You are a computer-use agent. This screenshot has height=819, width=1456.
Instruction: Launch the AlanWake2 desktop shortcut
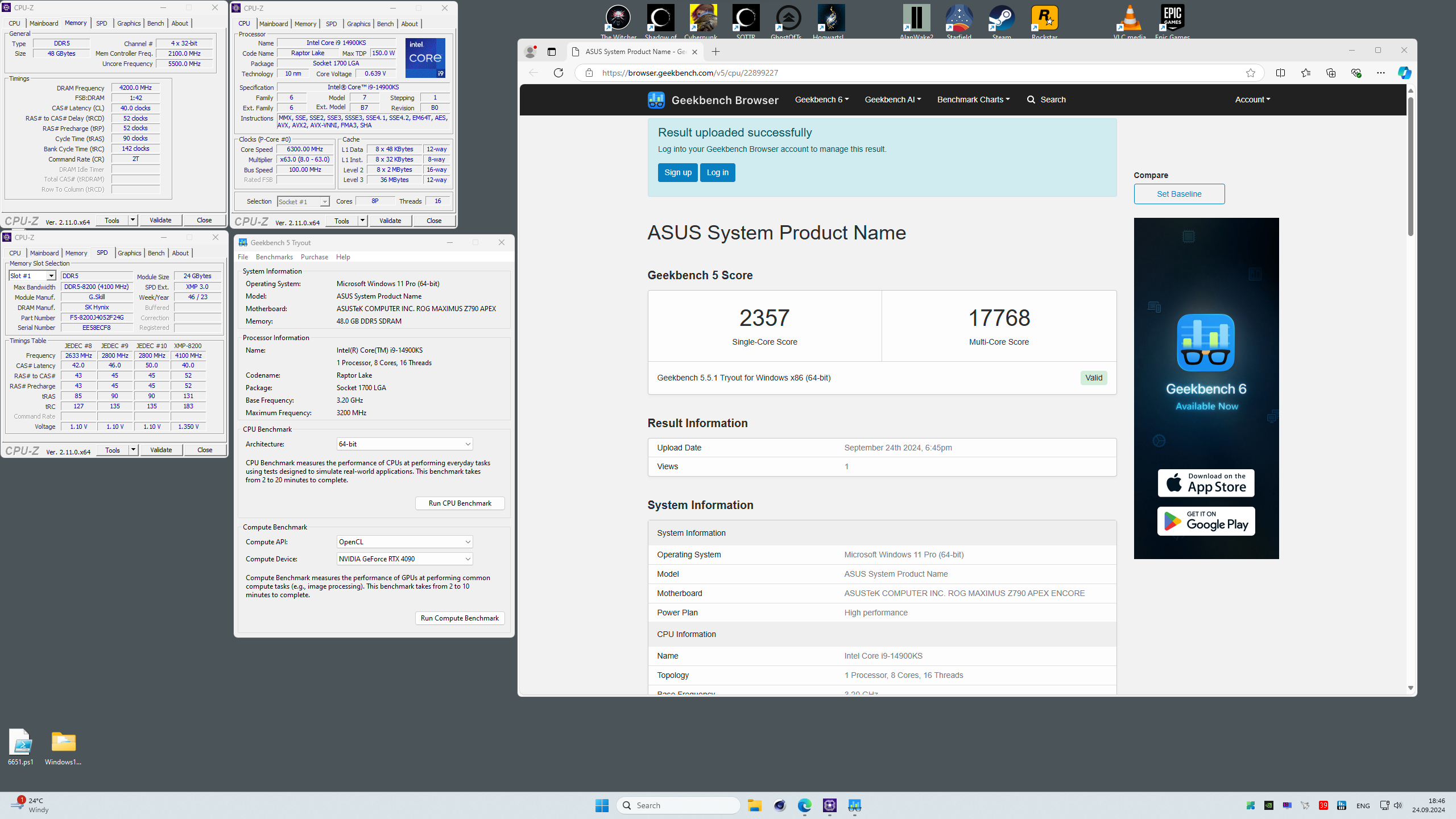click(x=916, y=22)
